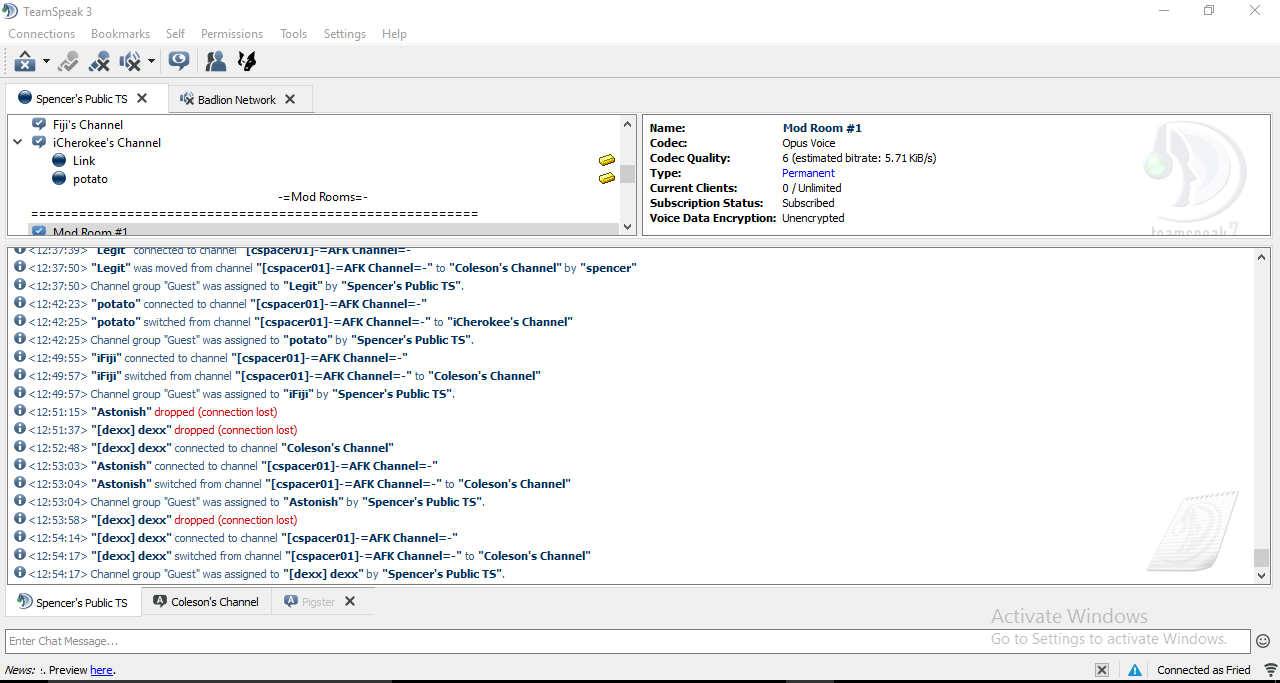This screenshot has height=683, width=1280.
Task: Open the dropdown arrow beside the muted speaker icon
Action: 151,62
